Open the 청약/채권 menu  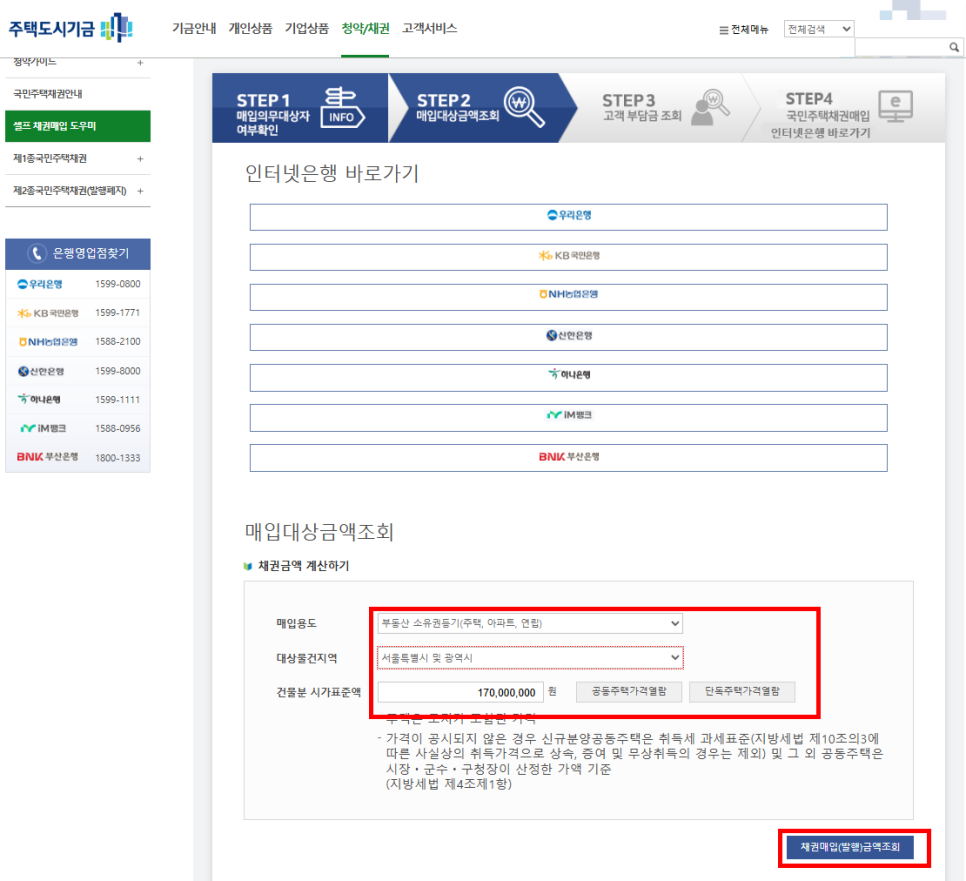point(364,29)
